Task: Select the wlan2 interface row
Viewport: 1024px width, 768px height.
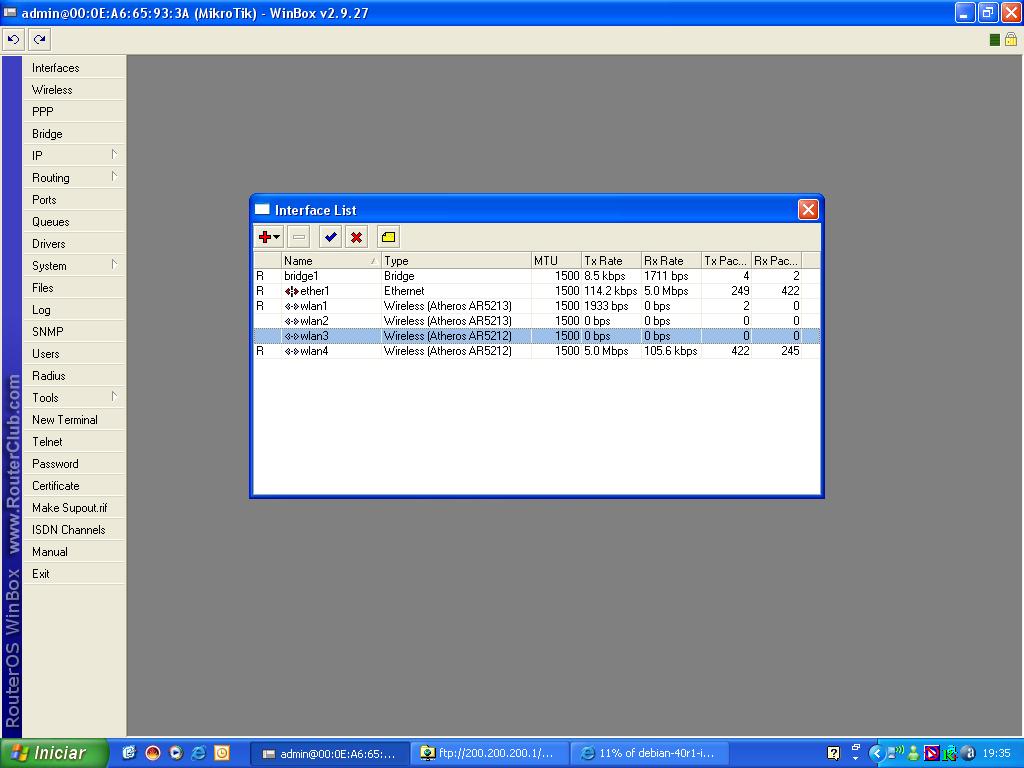Action: tap(536, 321)
